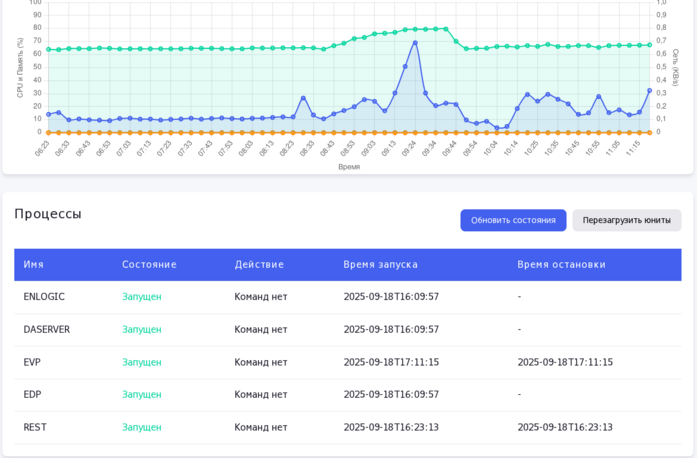
Task: Click the last blue data point on chart
Action: [x=649, y=91]
